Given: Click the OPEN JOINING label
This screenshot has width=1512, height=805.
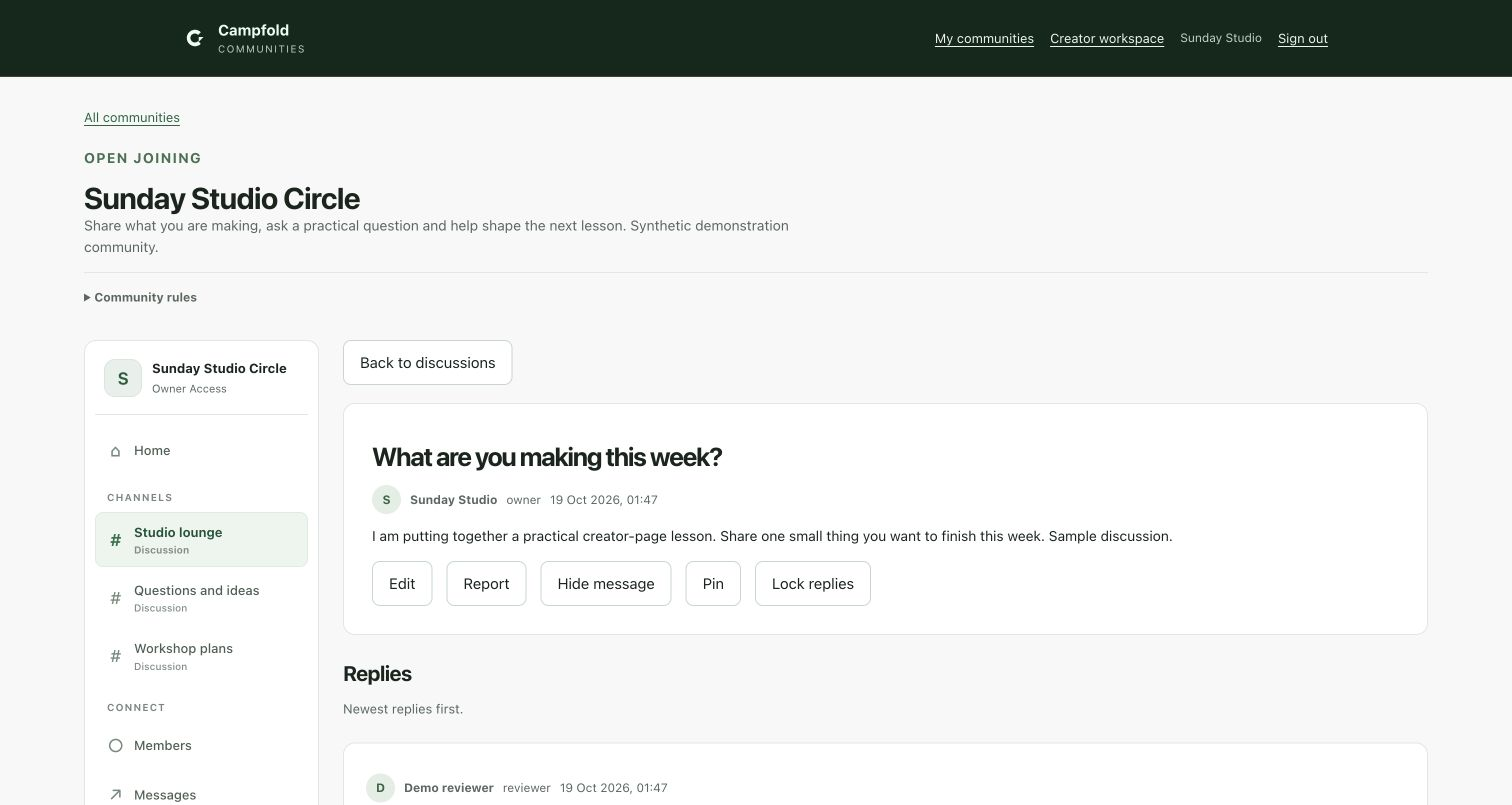Looking at the screenshot, I should point(143,158).
